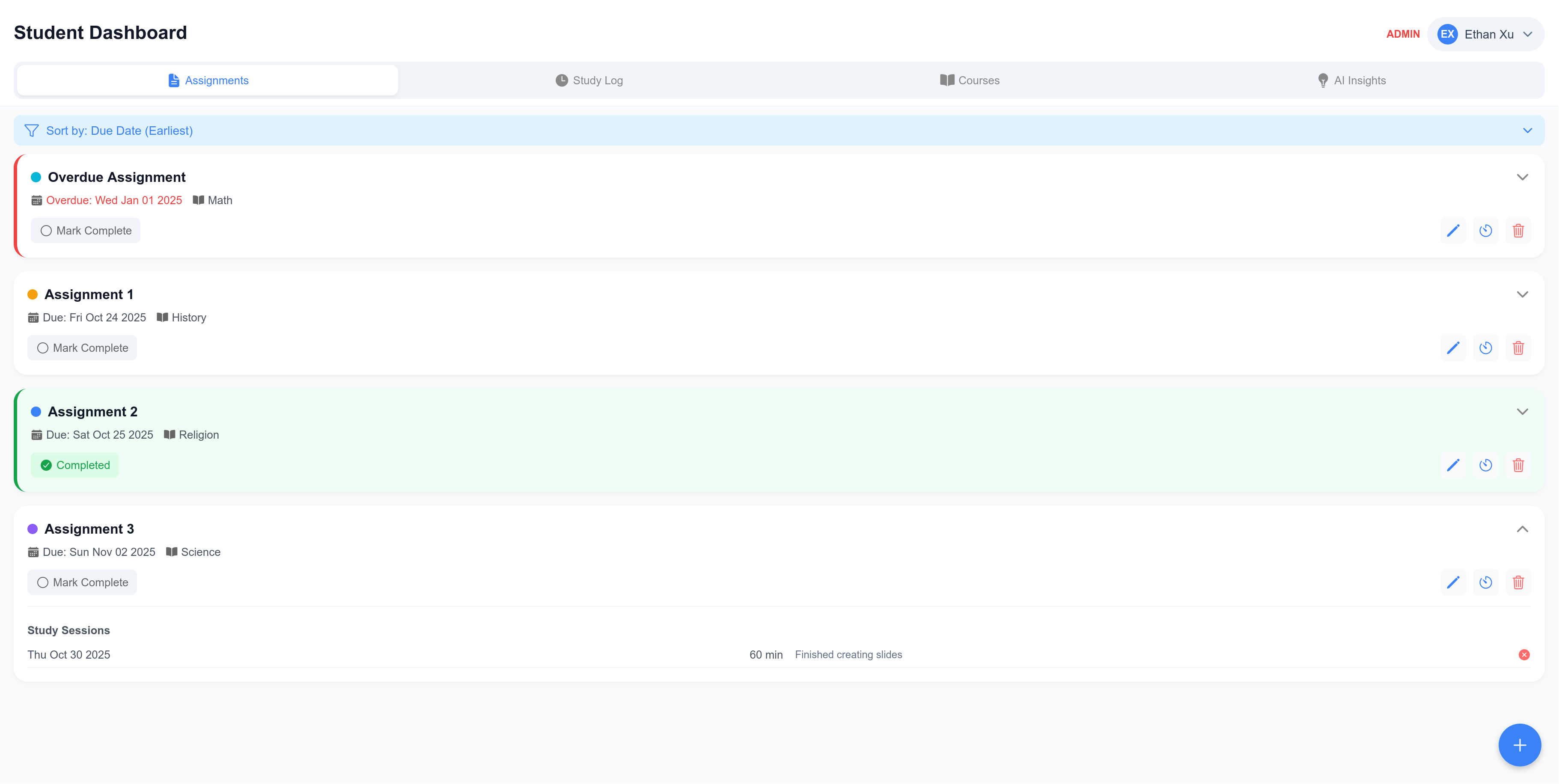Screen dimensions: 1559x784
Task: Click the ADMIN label
Action: (1403, 35)
